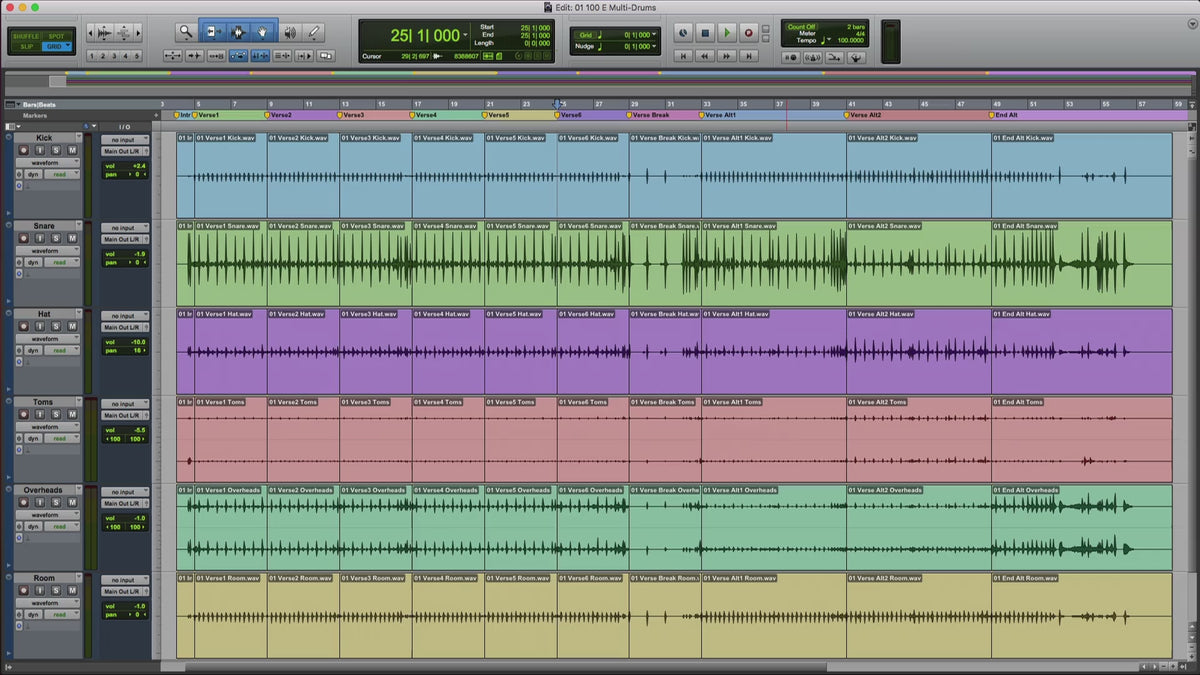This screenshot has width=1200, height=675.
Task: Click the Return to Zero button
Action: [683, 57]
